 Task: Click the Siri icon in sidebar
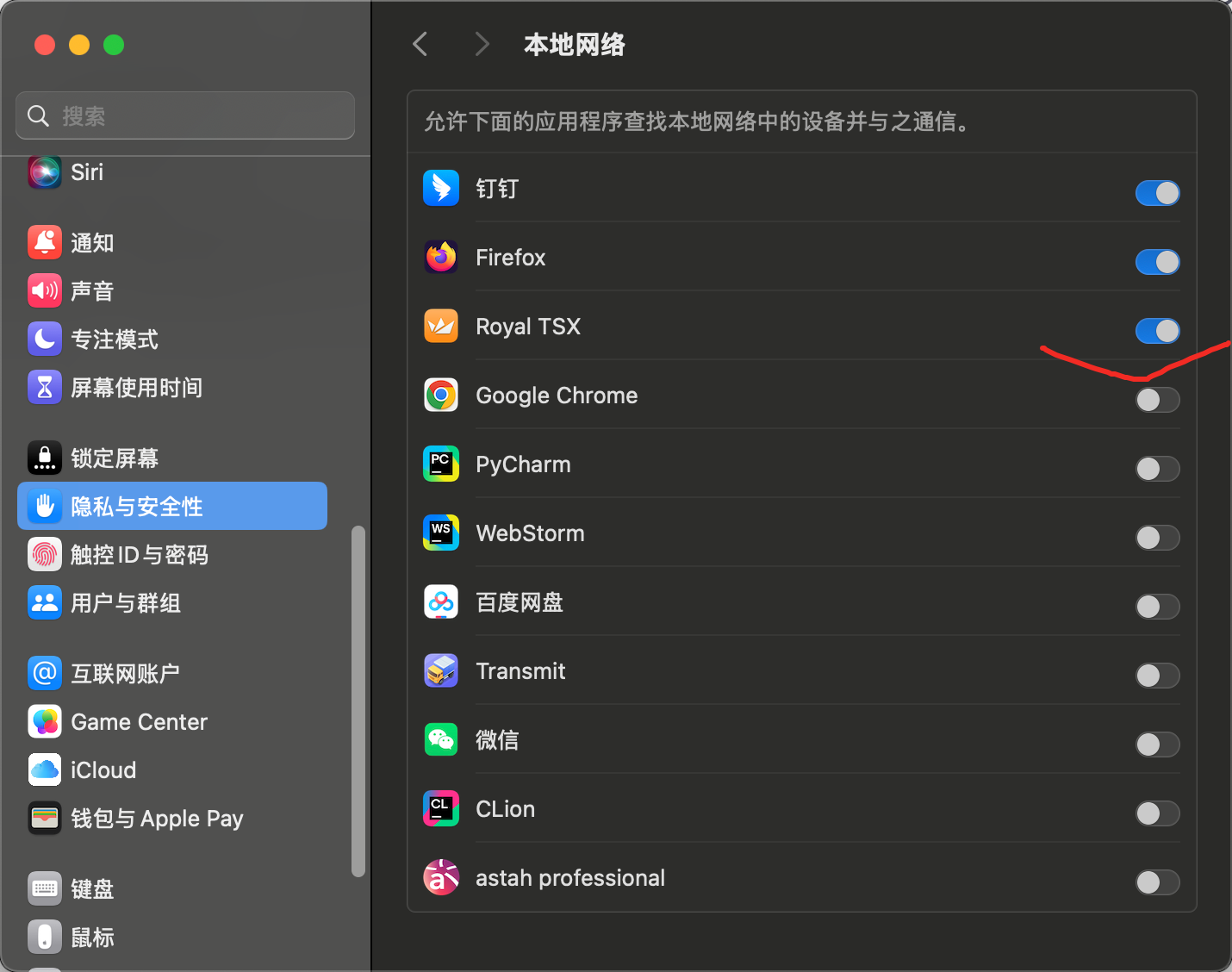45,172
